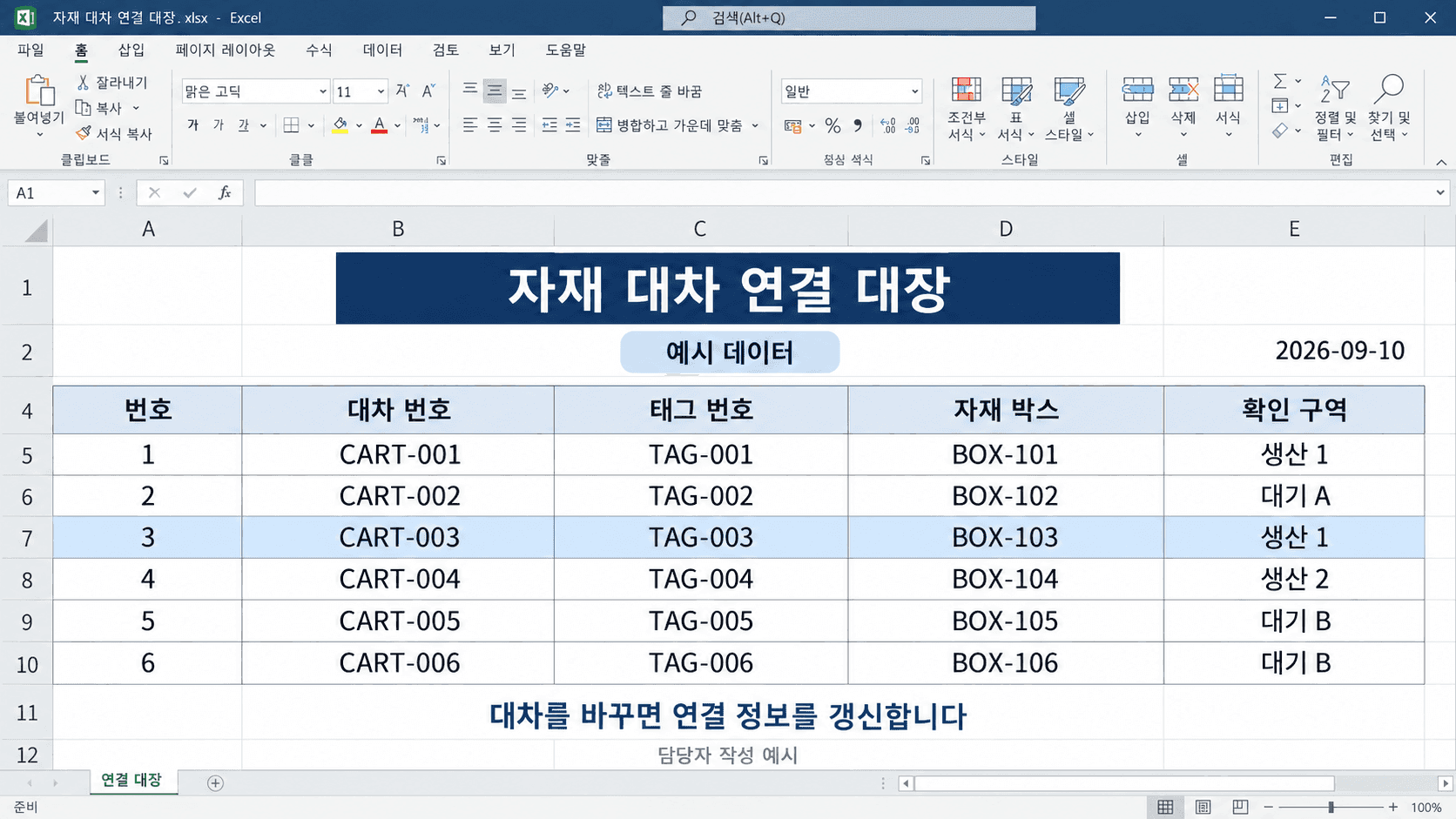Select the 연결 대장 sheet tab

click(131, 781)
